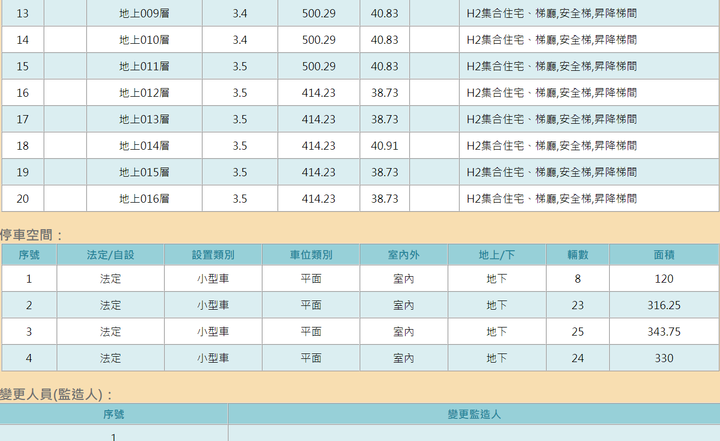
Task: Select row number 14 in floor table
Action: point(22,40)
